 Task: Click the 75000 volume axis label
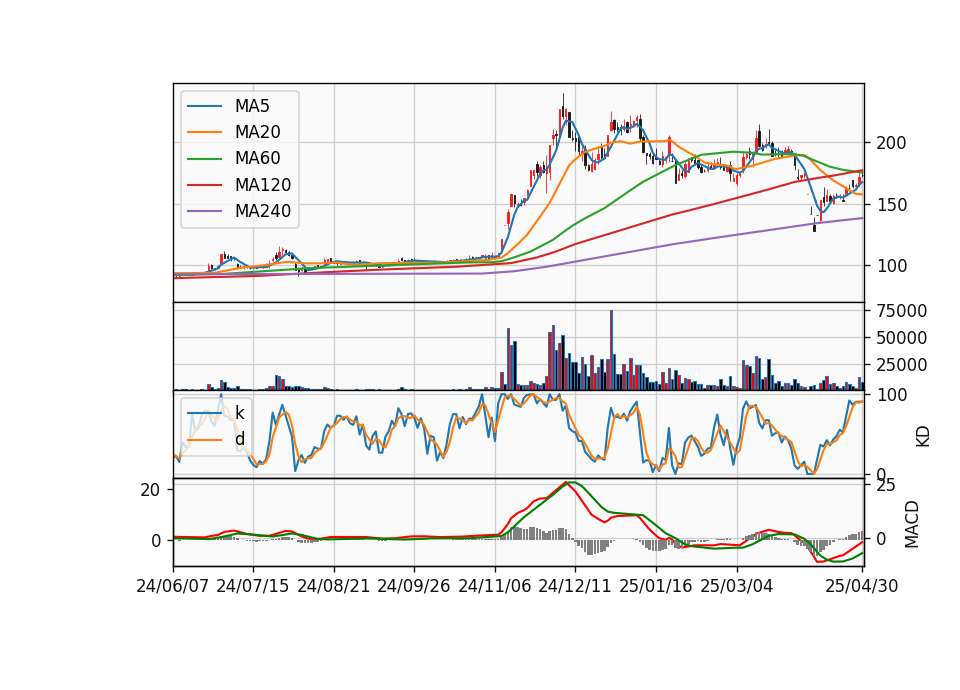(x=902, y=311)
